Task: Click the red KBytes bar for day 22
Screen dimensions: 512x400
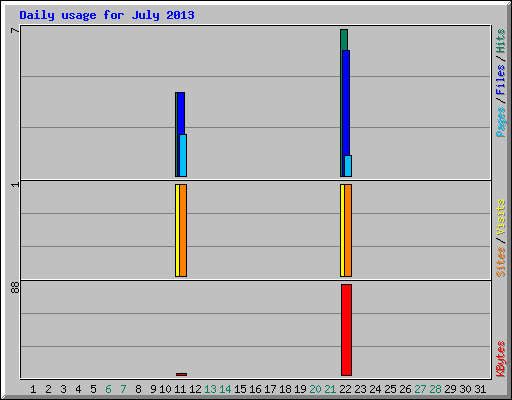Action: coord(346,330)
